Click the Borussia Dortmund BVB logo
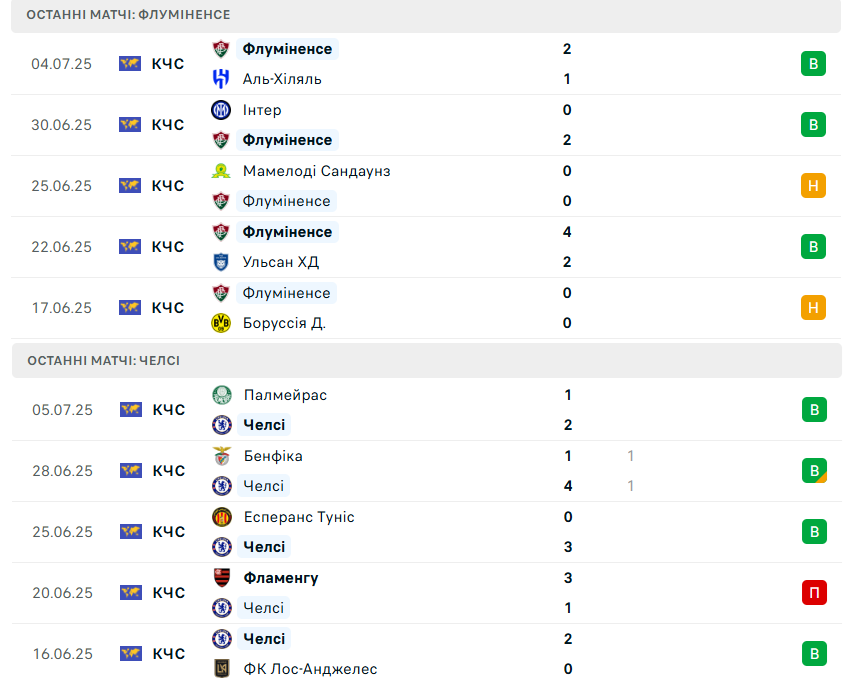Viewport: 851px width, 685px height. pos(221,323)
